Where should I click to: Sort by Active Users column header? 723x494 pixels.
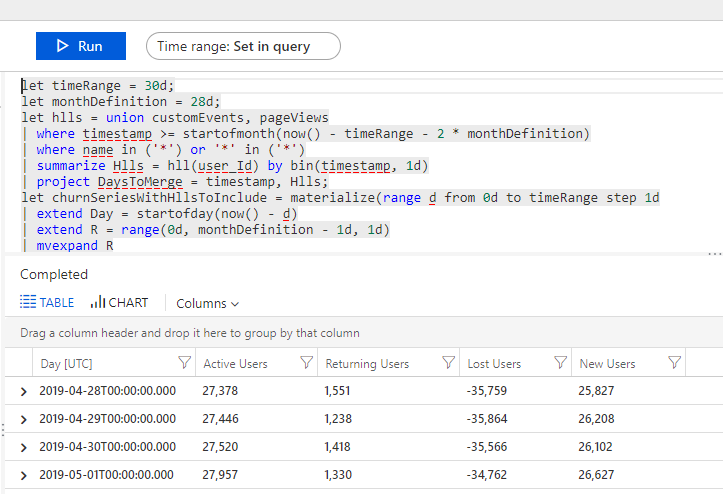point(235,364)
